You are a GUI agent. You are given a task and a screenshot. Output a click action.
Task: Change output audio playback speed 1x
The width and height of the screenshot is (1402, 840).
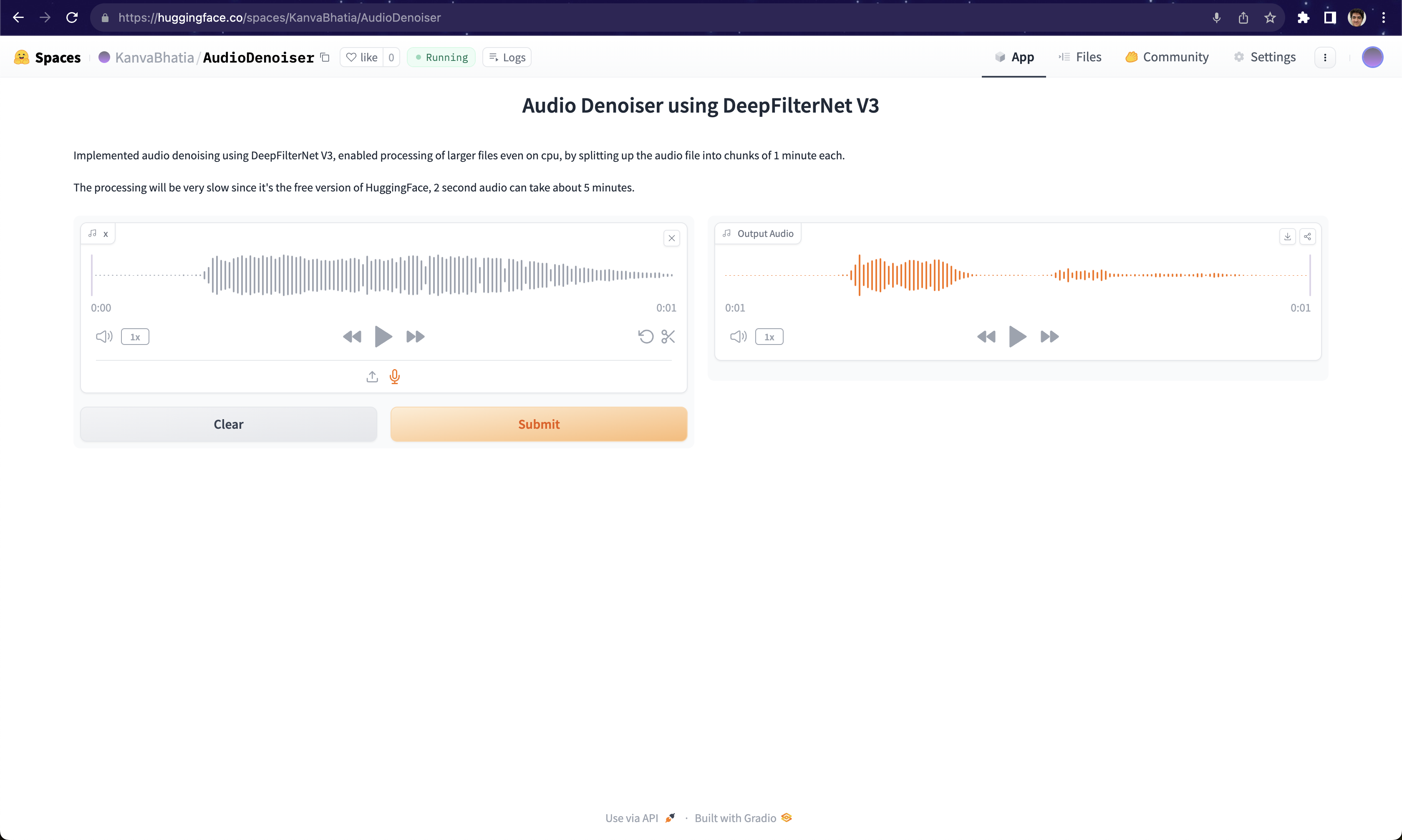769,337
